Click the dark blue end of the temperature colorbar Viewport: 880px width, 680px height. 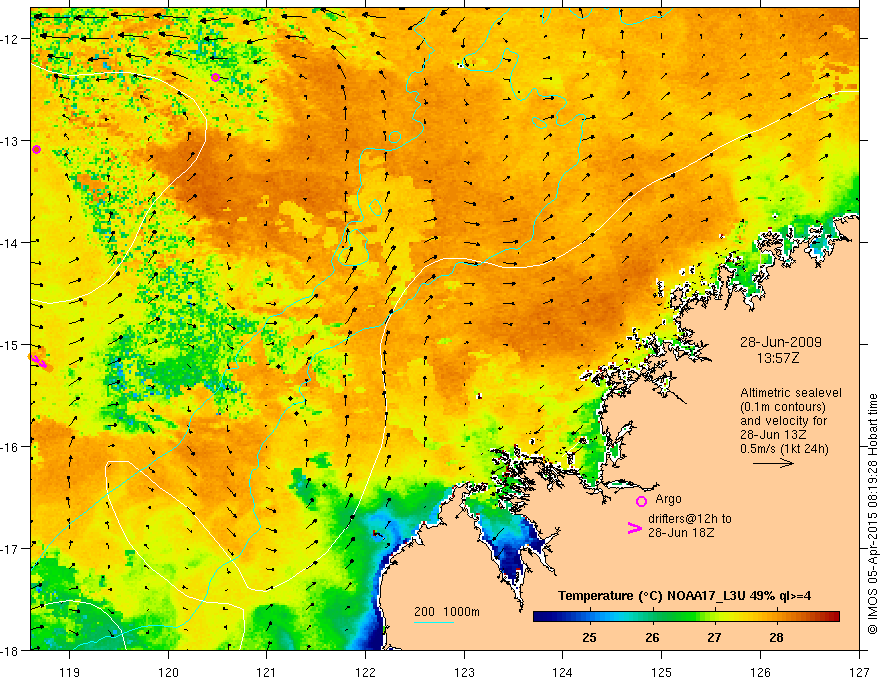pos(542,617)
